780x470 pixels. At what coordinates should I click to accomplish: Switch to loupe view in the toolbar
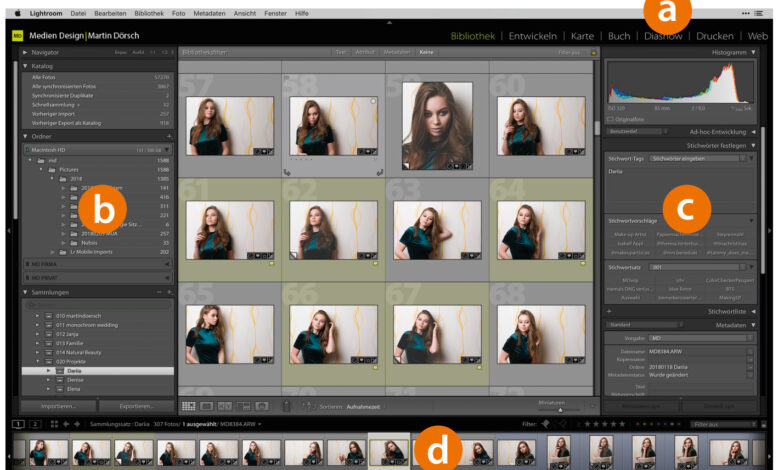[206, 407]
